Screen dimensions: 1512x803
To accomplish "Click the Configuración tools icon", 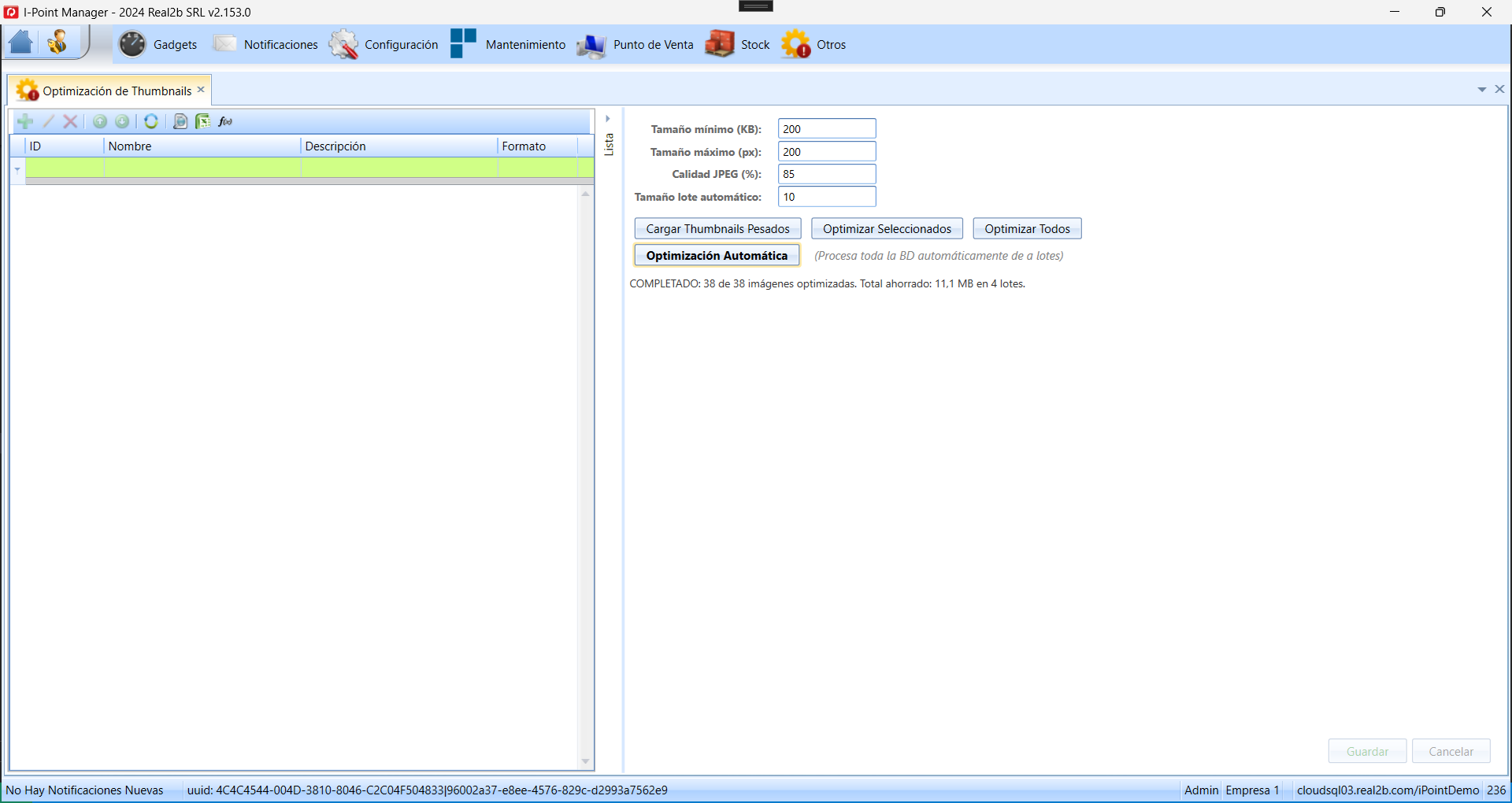I will click(x=343, y=44).
